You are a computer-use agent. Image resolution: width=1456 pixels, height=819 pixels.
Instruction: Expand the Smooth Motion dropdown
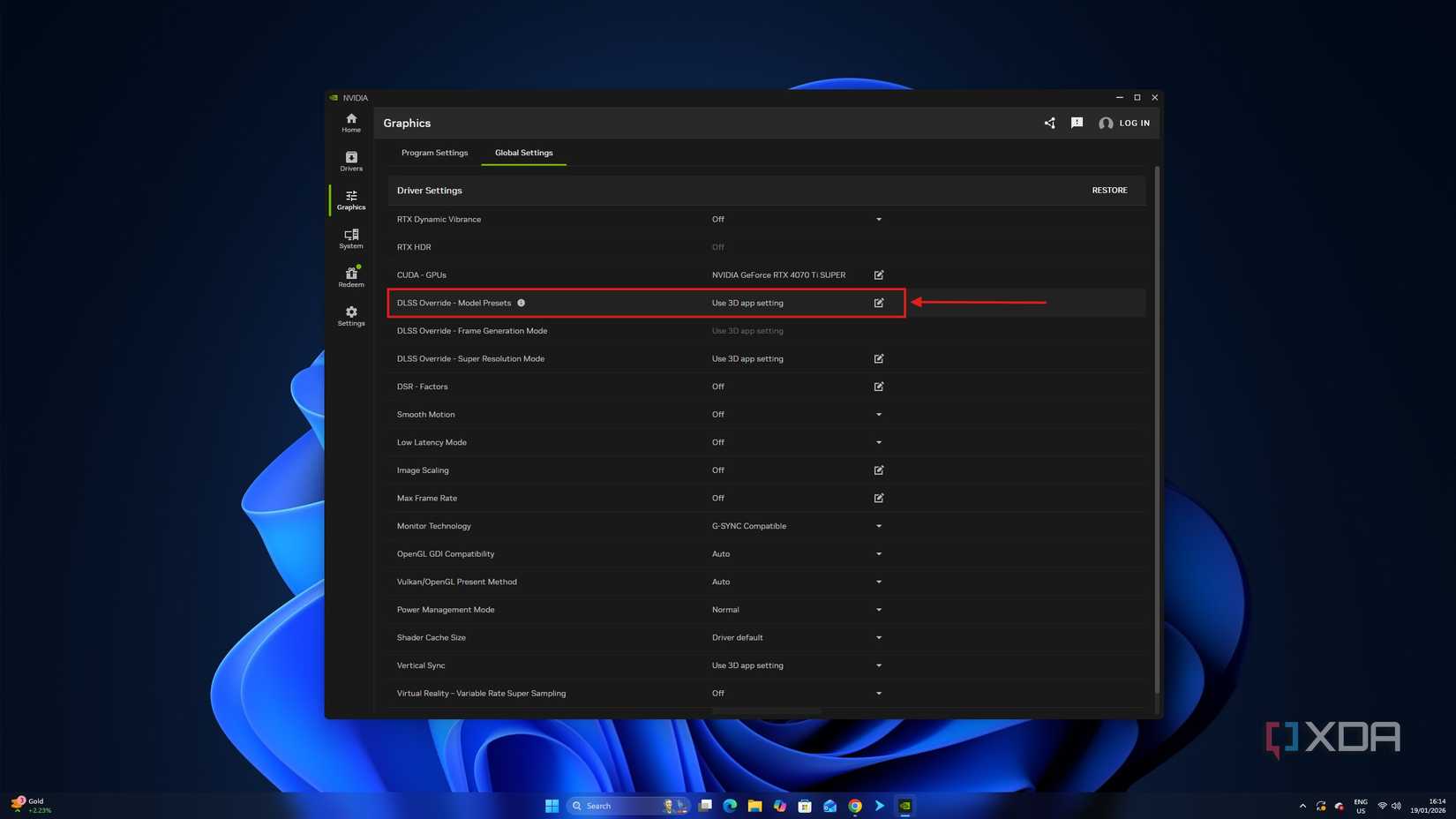click(878, 414)
